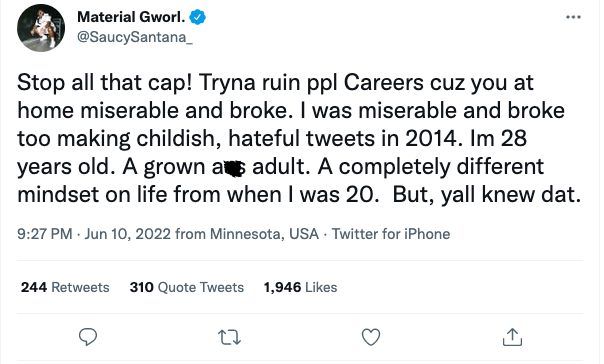Click the Jun 10, 2022 date

click(128, 234)
